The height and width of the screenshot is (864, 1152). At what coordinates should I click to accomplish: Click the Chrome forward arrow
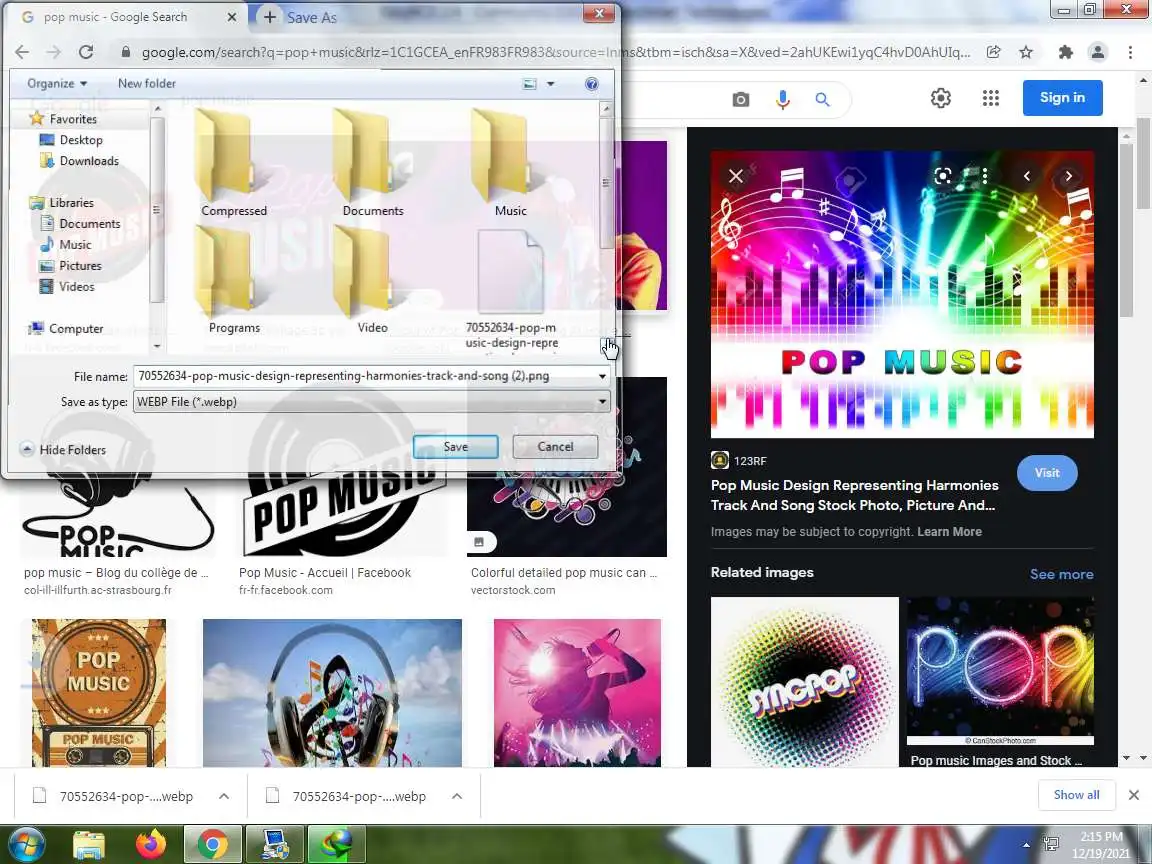point(54,51)
